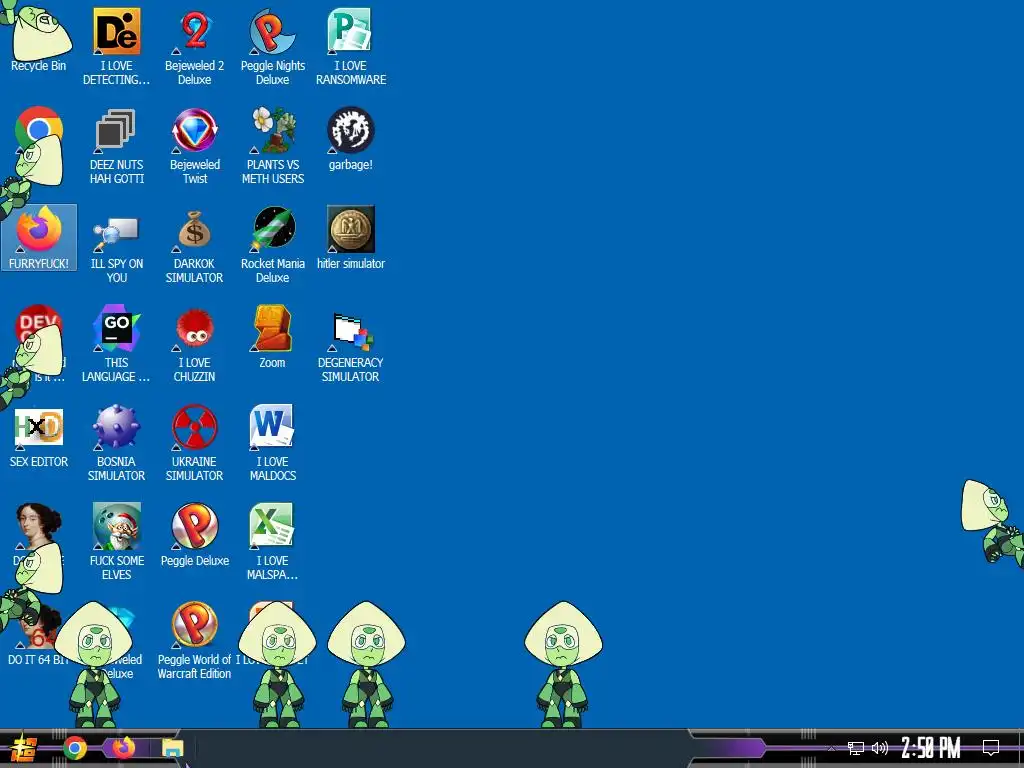Image resolution: width=1024 pixels, height=768 pixels.
Task: Launch the 'DARKOK SIMULATOR' money bag icon
Action: click(x=195, y=245)
